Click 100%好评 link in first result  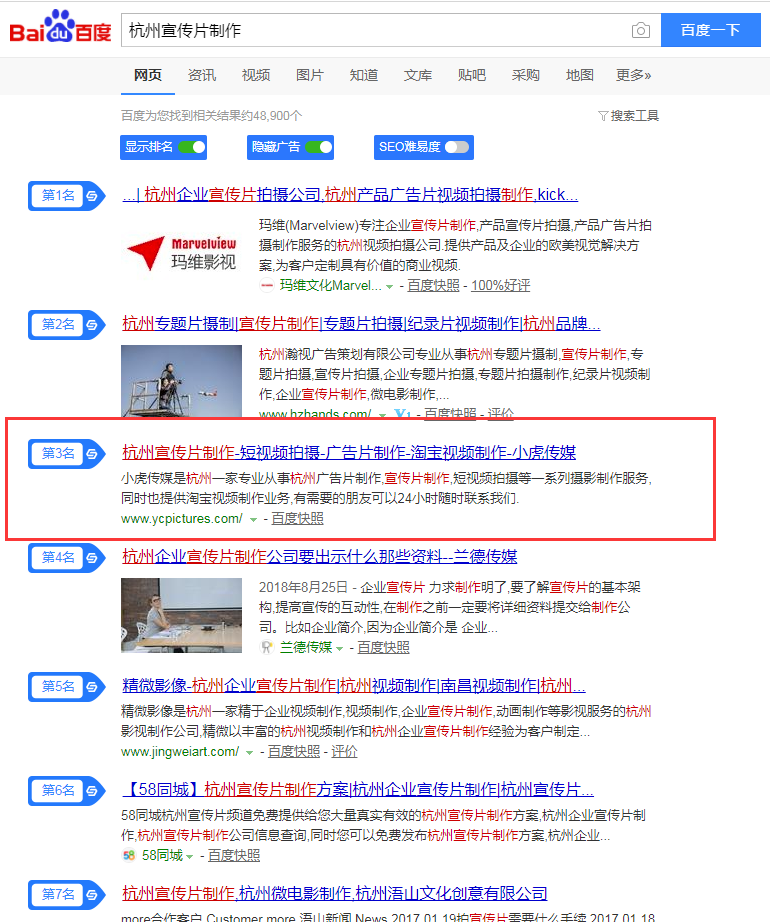coord(500,286)
